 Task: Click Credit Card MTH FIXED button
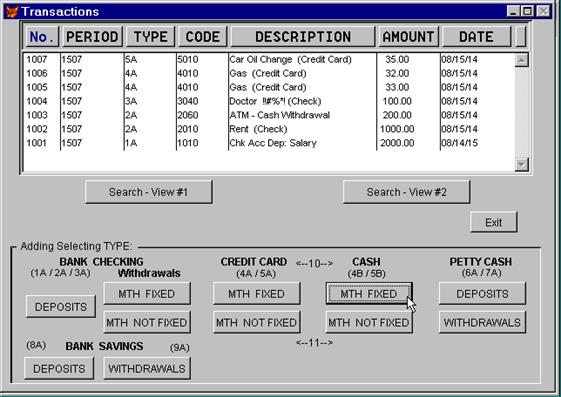[257, 294]
